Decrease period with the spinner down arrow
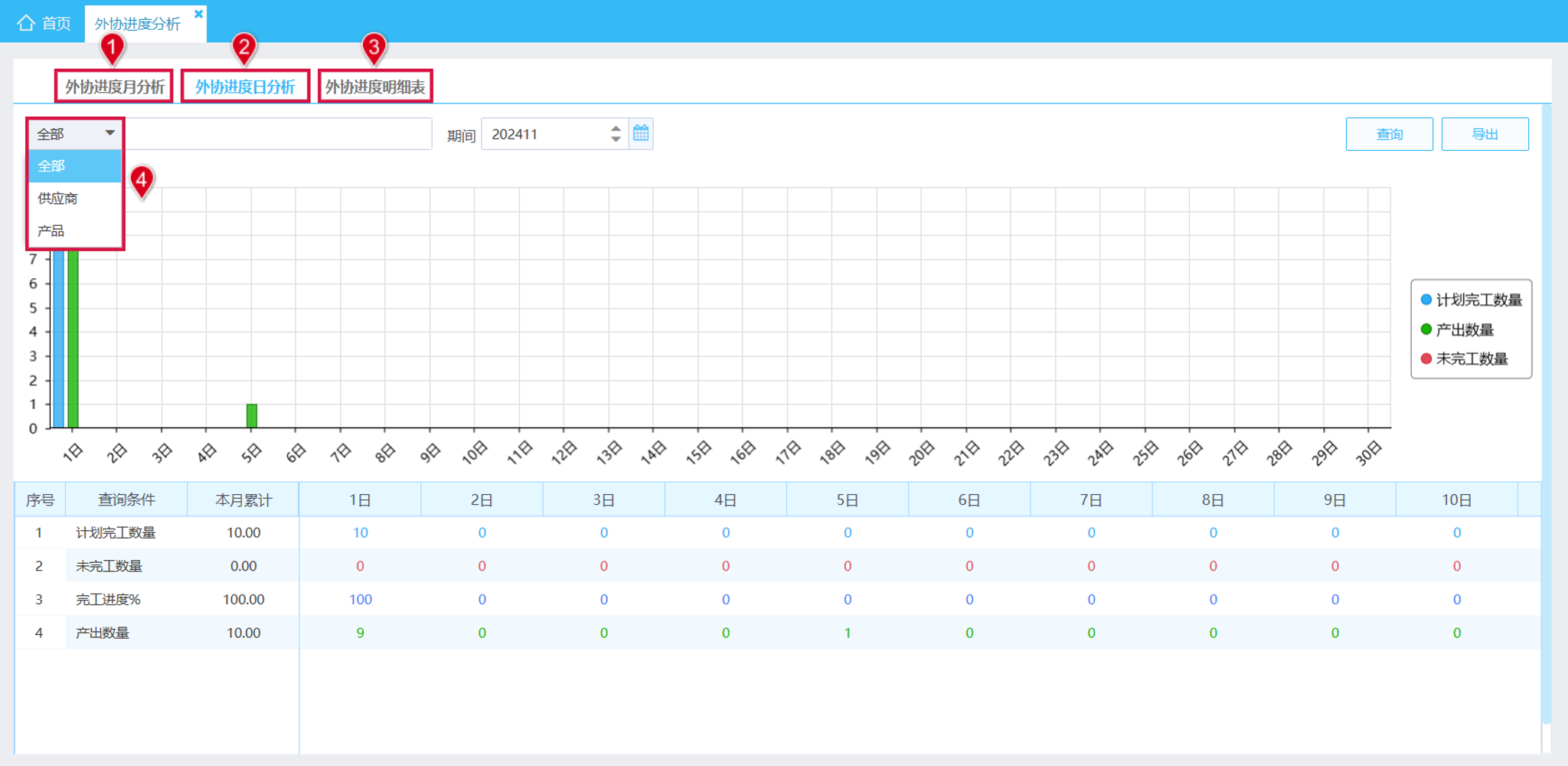 pos(616,139)
